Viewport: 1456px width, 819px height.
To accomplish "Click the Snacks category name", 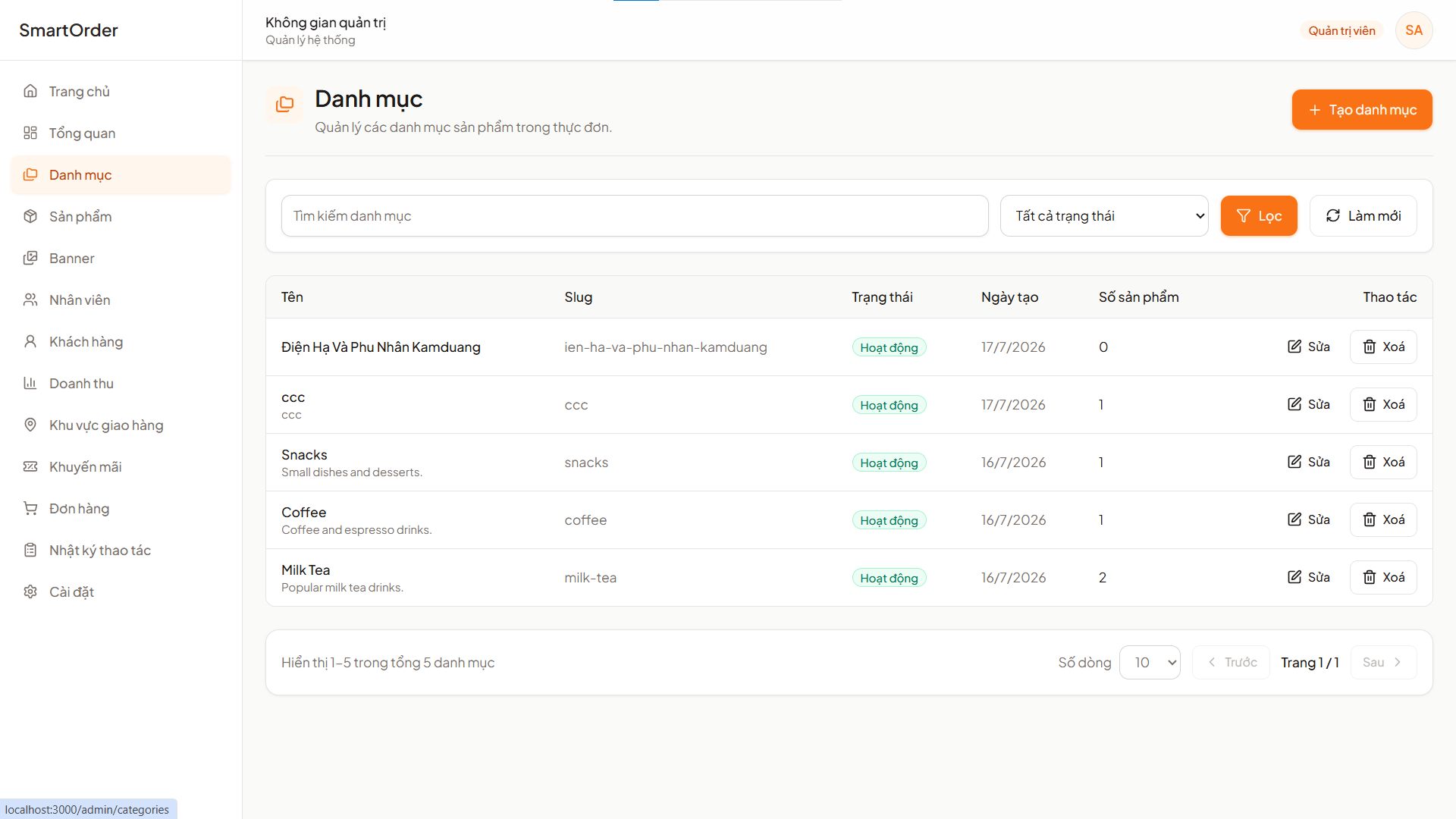I will click(x=304, y=454).
